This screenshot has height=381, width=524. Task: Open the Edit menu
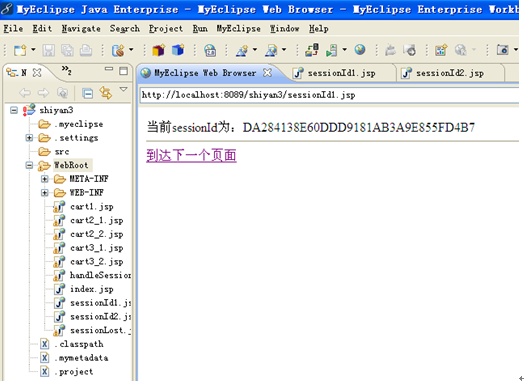42,29
